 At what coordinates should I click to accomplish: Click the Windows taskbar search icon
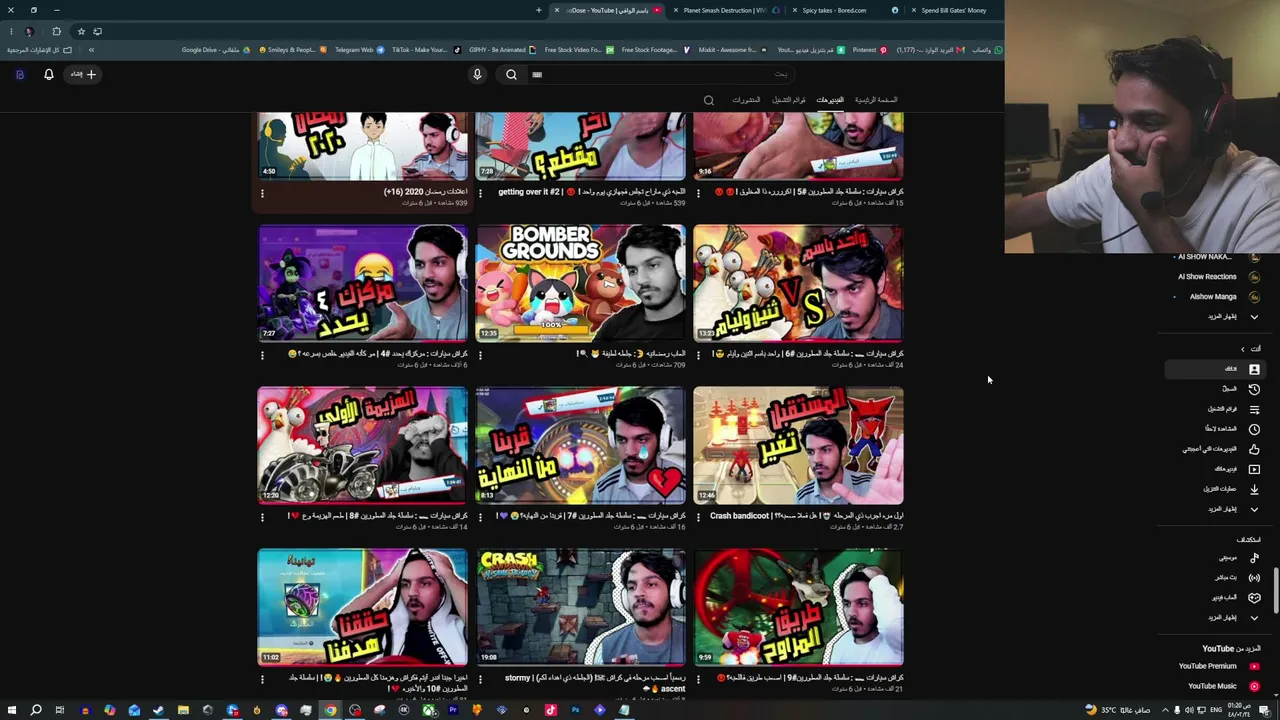pyautogui.click(x=35, y=710)
